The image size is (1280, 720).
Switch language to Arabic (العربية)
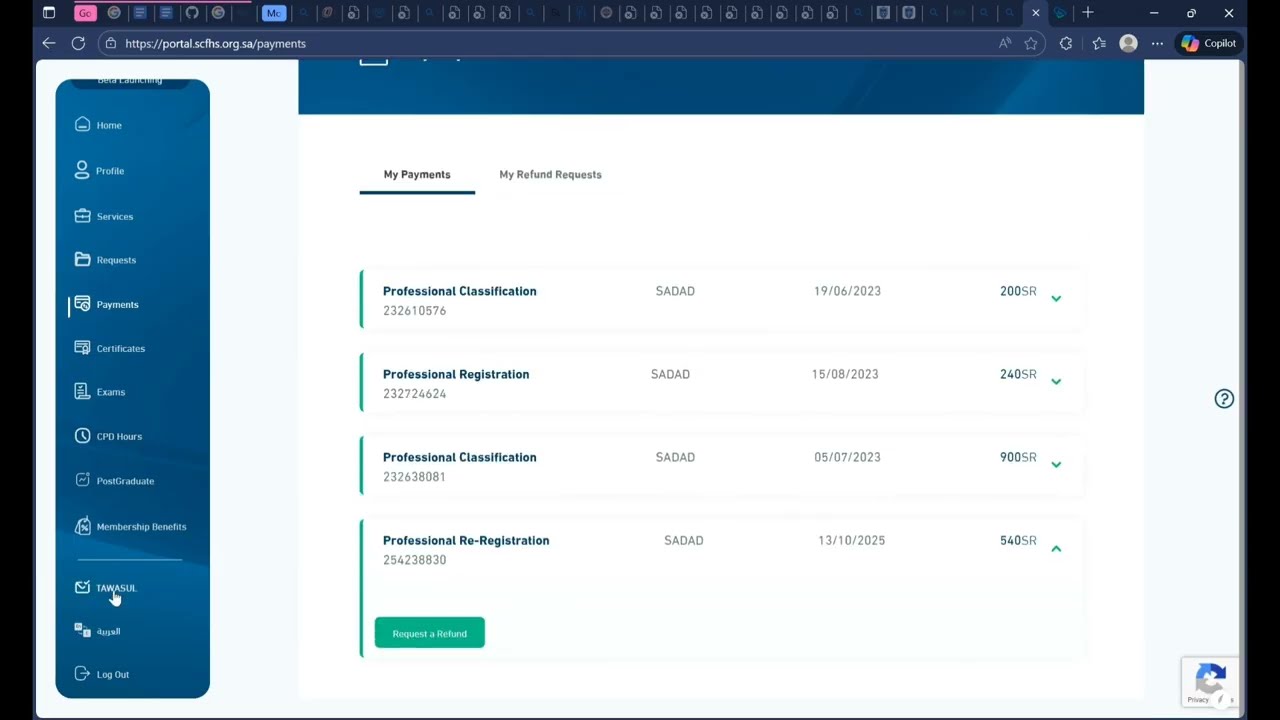point(97,631)
